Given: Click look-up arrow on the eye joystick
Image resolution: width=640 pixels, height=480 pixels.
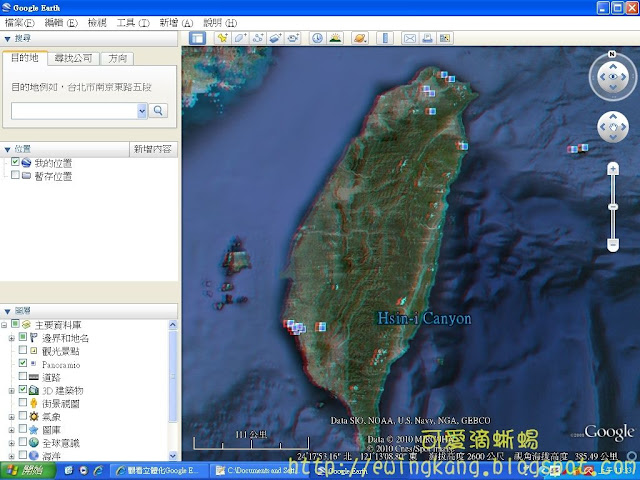Looking at the screenshot, I should coord(613,66).
